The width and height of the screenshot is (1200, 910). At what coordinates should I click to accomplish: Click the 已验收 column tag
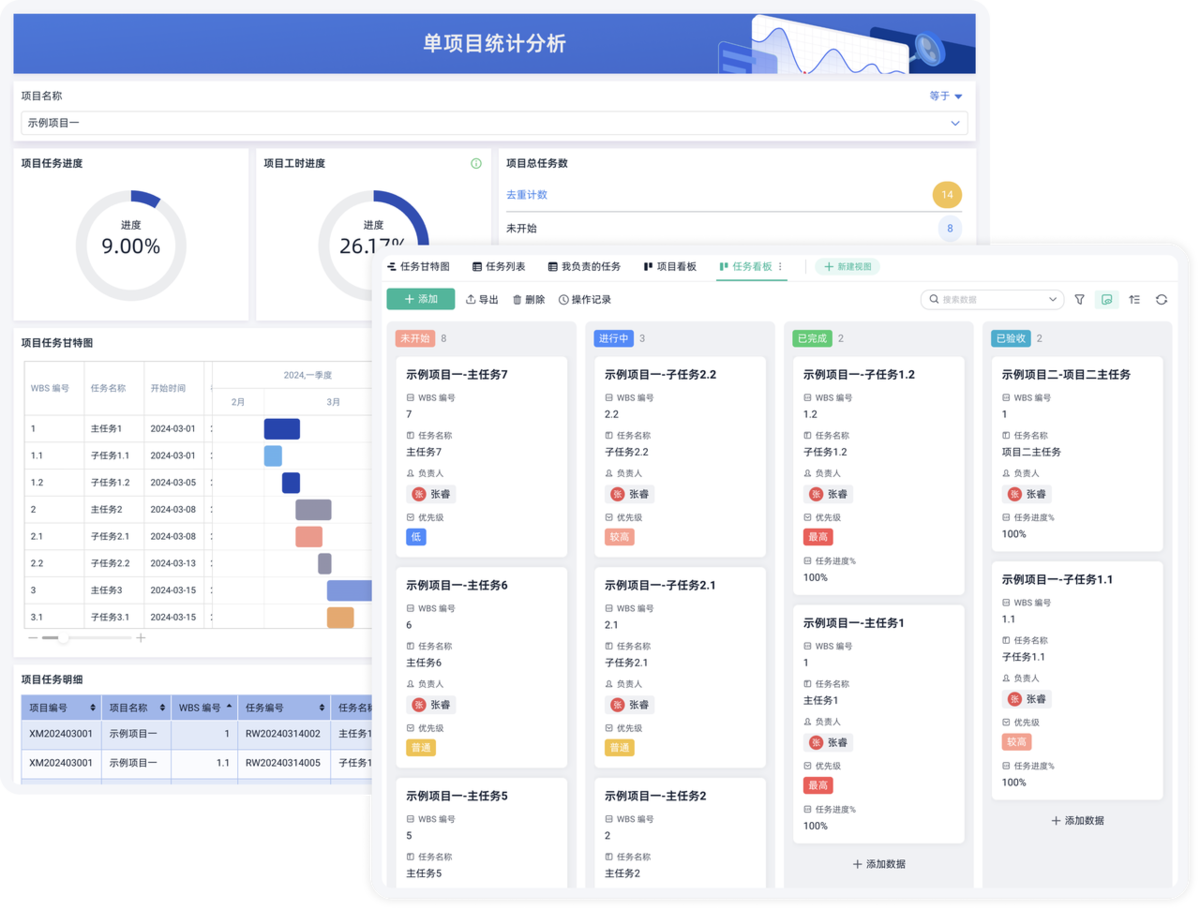point(1011,338)
